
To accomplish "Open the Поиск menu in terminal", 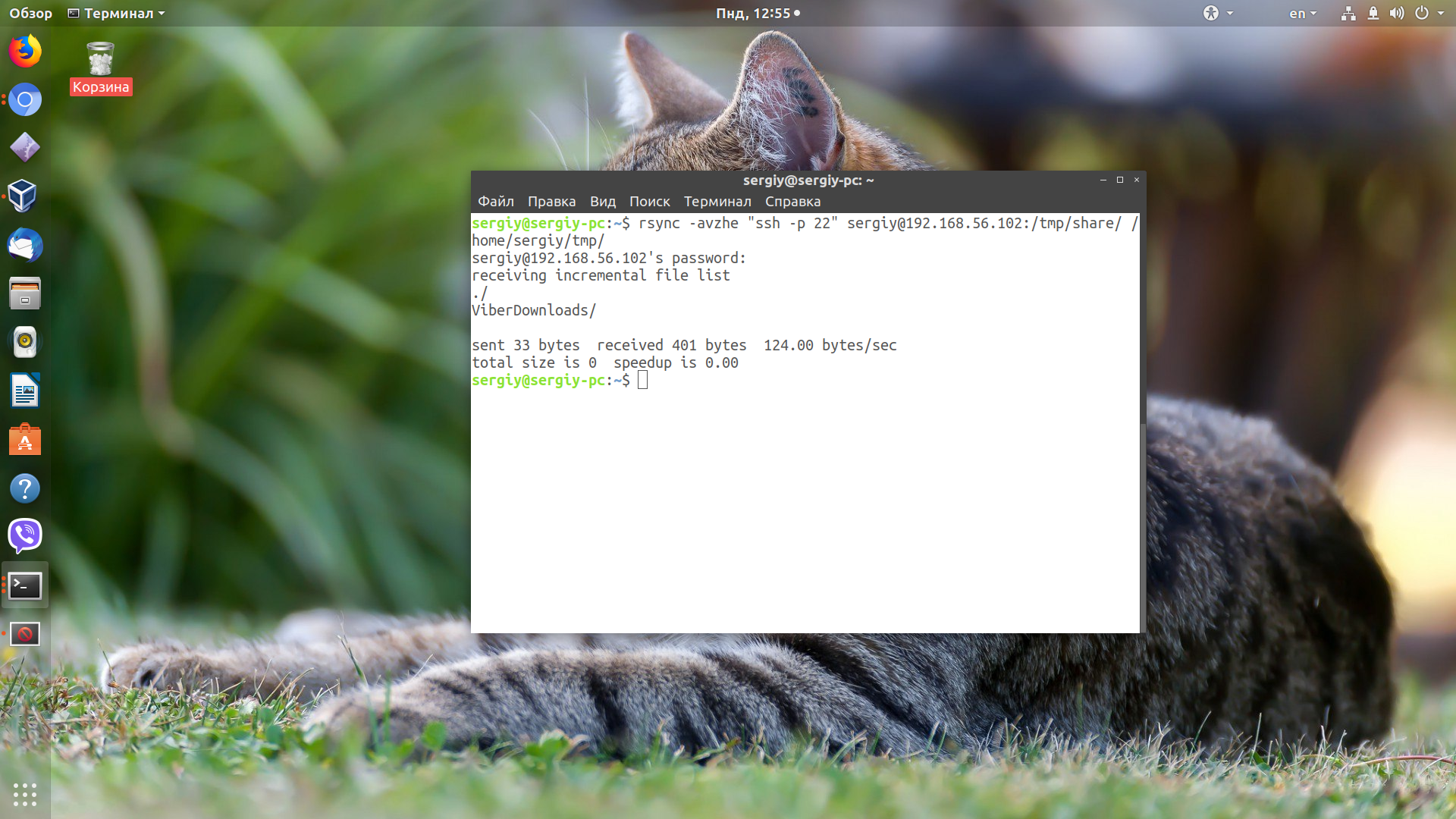I will click(x=649, y=201).
